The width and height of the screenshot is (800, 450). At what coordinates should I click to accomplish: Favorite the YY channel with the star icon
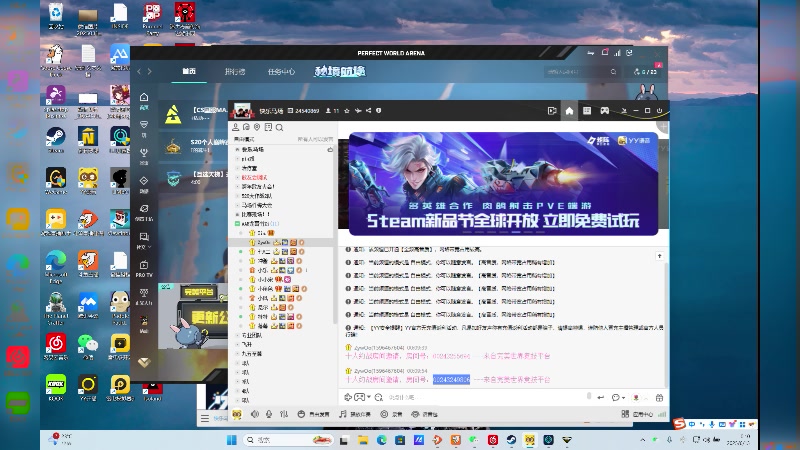tap(347, 111)
